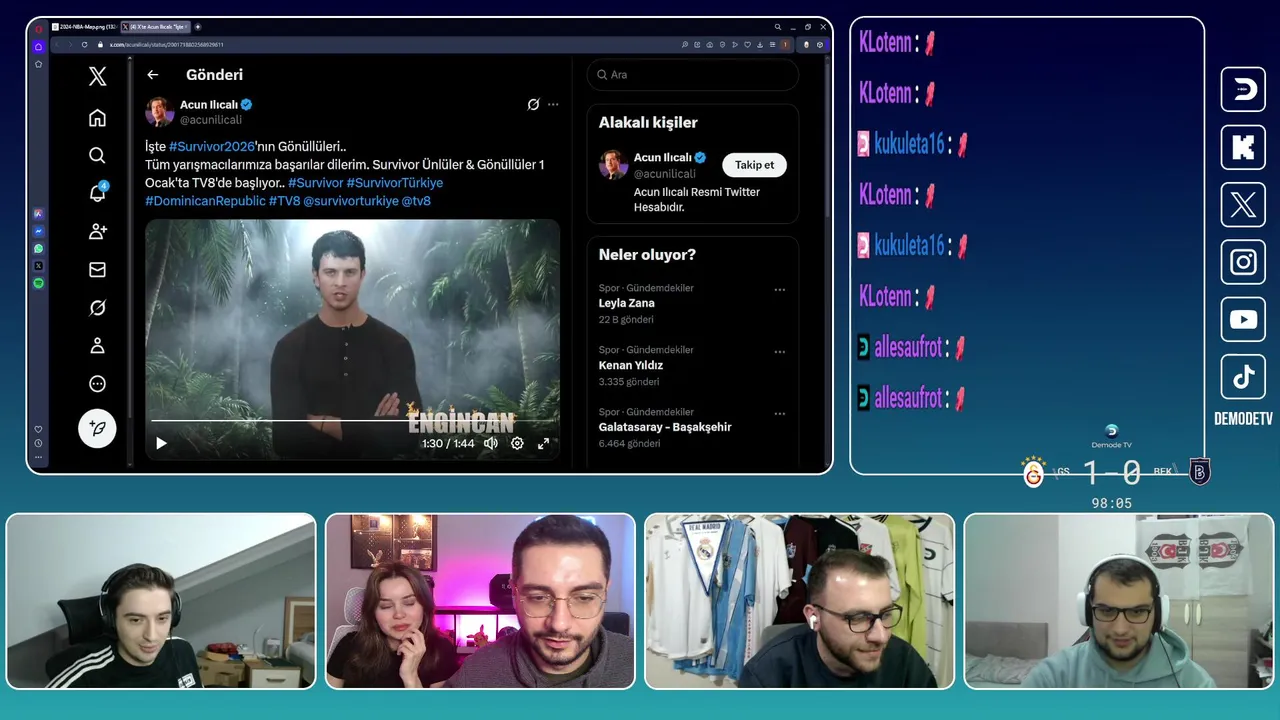The width and height of the screenshot is (1280, 720).
Task: Open the Follow people icon in sidebar
Action: (x=97, y=231)
